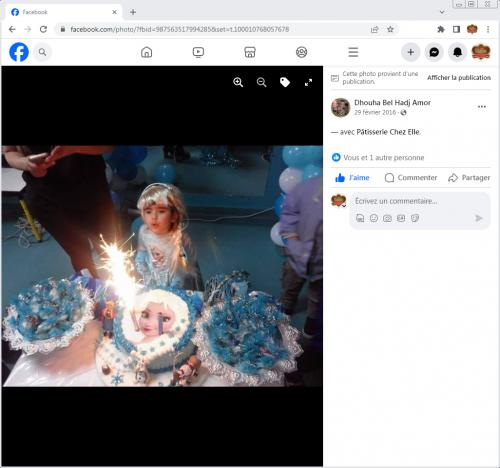Viewport: 500px width, 468px height.
Task: Open Messenger chats
Action: 434,52
